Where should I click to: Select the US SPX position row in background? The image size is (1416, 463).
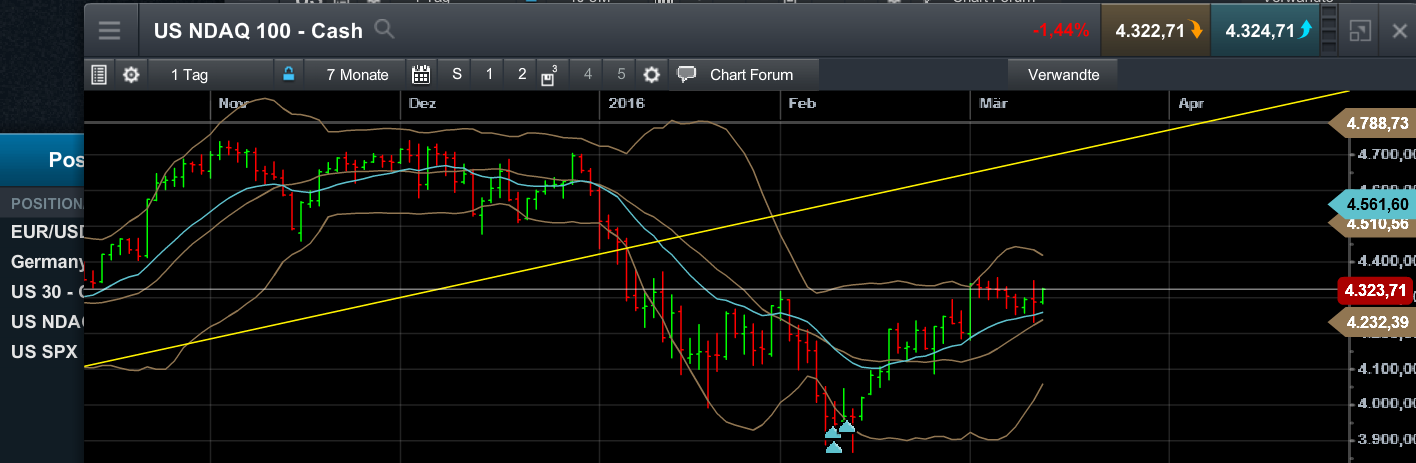pos(42,352)
